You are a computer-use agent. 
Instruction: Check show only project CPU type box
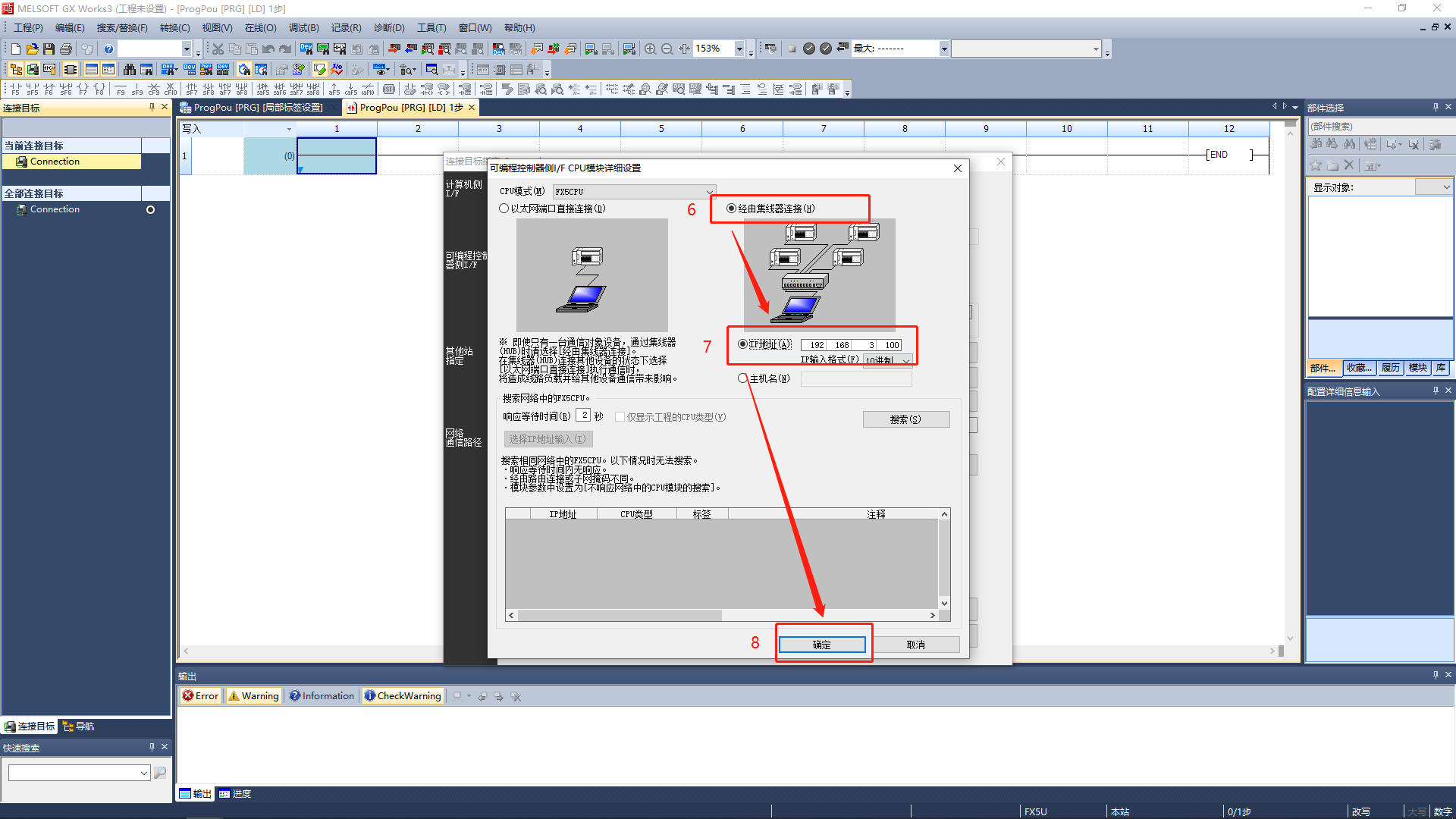(x=620, y=417)
